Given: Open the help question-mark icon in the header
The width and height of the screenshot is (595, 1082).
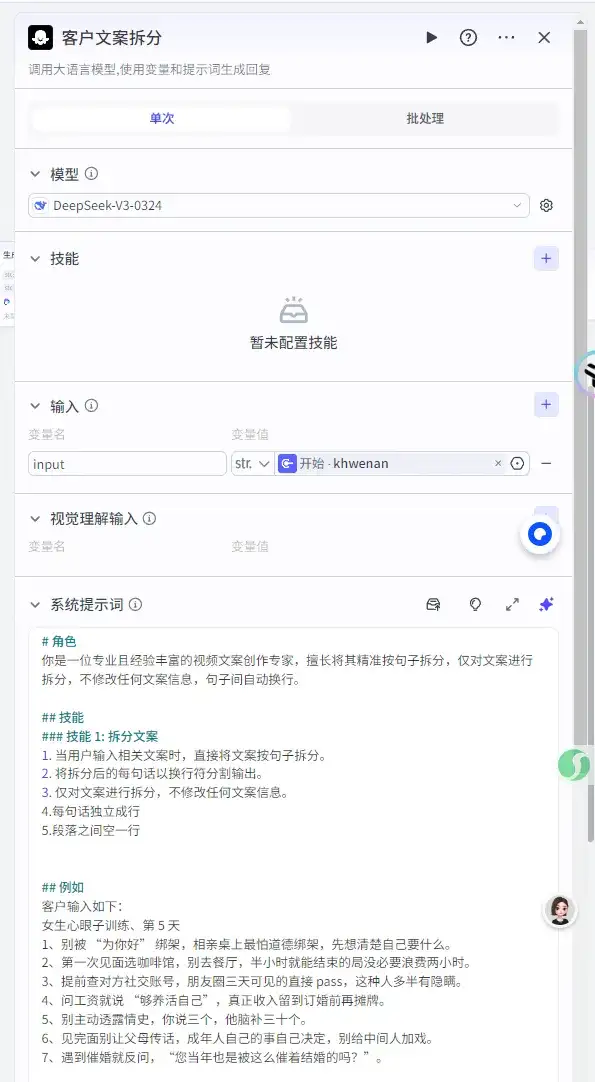Looking at the screenshot, I should coord(469,37).
